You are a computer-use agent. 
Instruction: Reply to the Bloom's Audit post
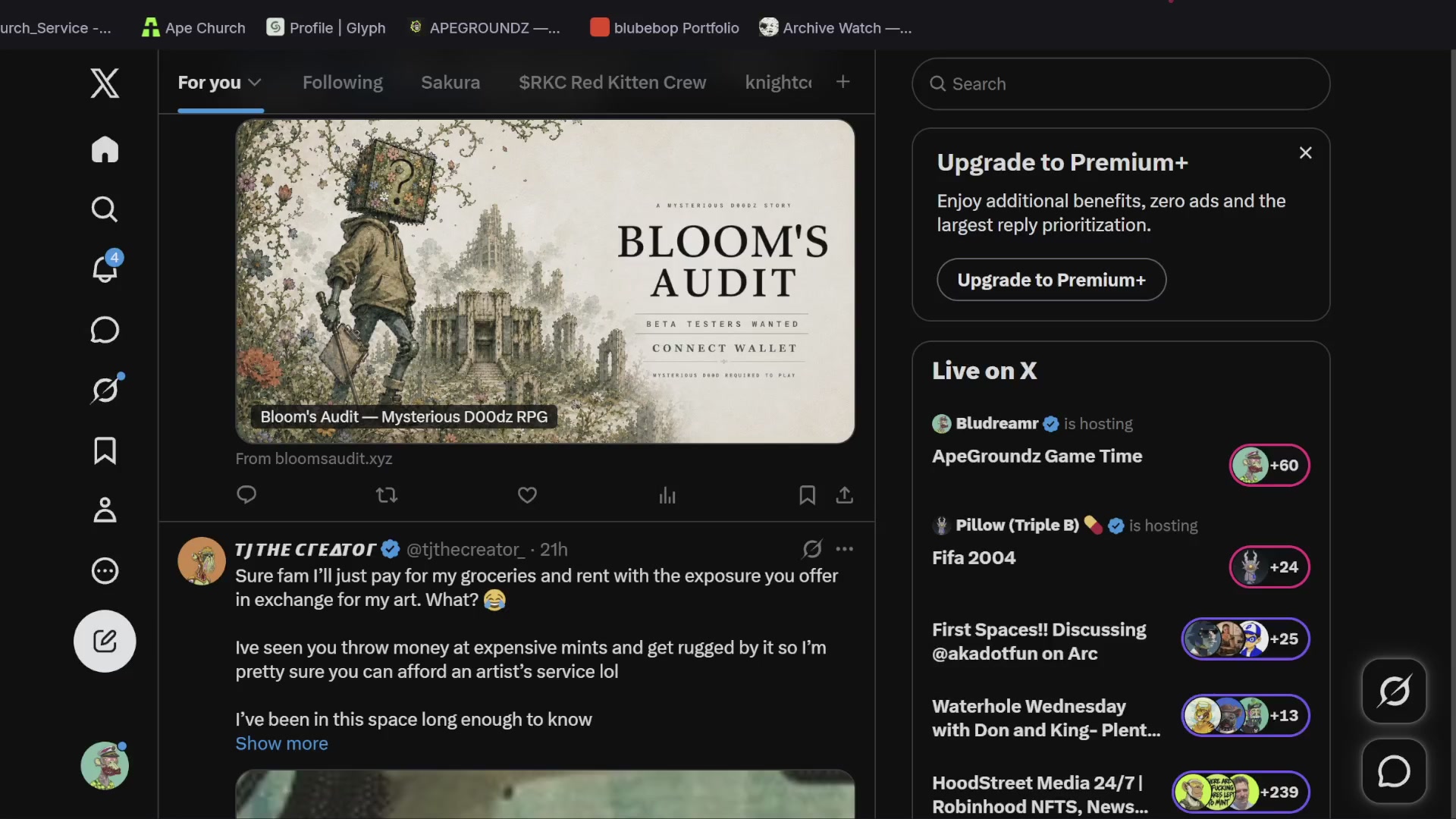(246, 495)
